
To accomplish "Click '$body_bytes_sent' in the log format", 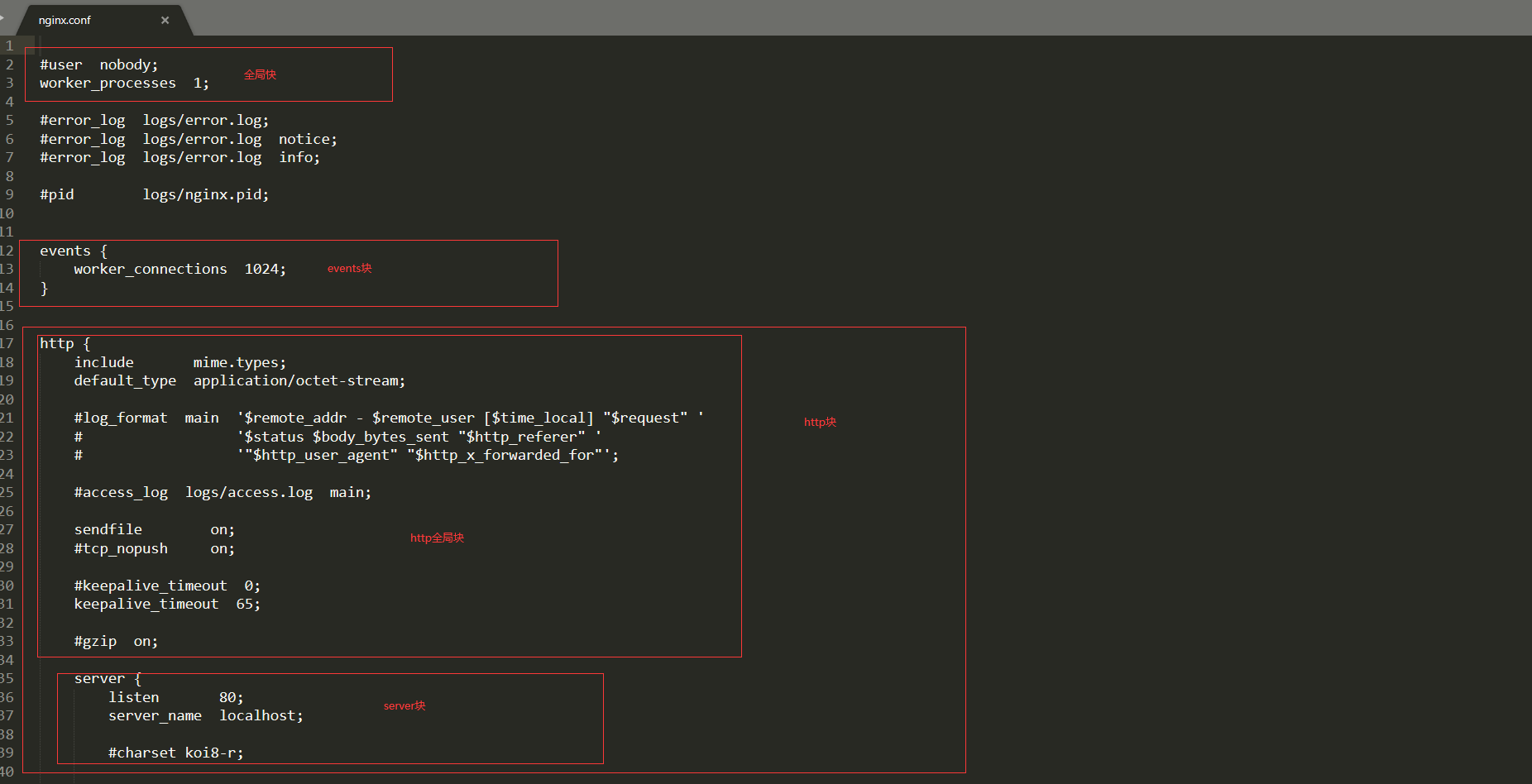I will point(381,437).
